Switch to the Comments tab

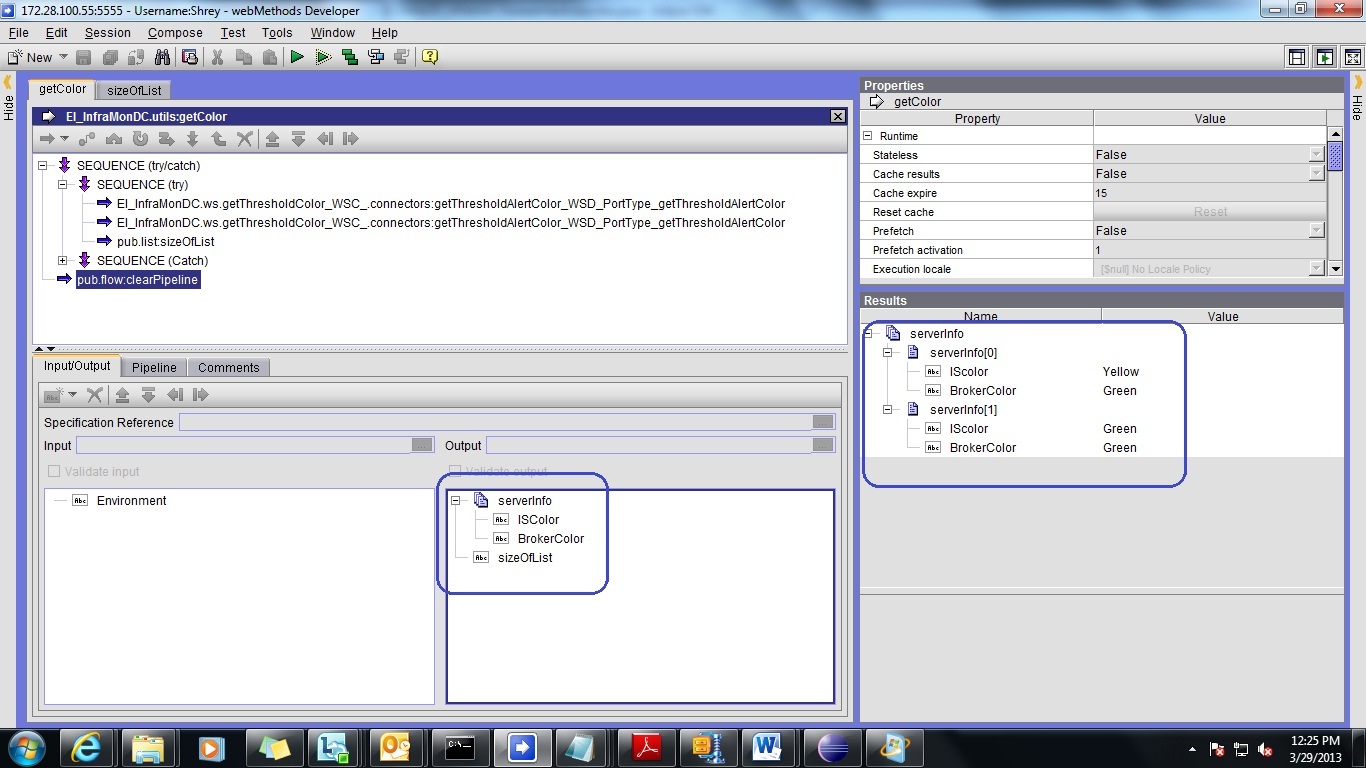point(228,367)
